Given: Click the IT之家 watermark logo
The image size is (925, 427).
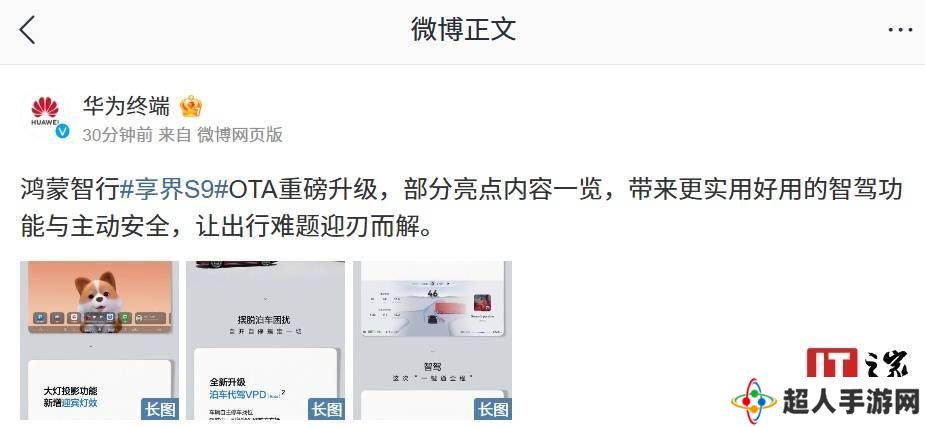Looking at the screenshot, I should 857,364.
